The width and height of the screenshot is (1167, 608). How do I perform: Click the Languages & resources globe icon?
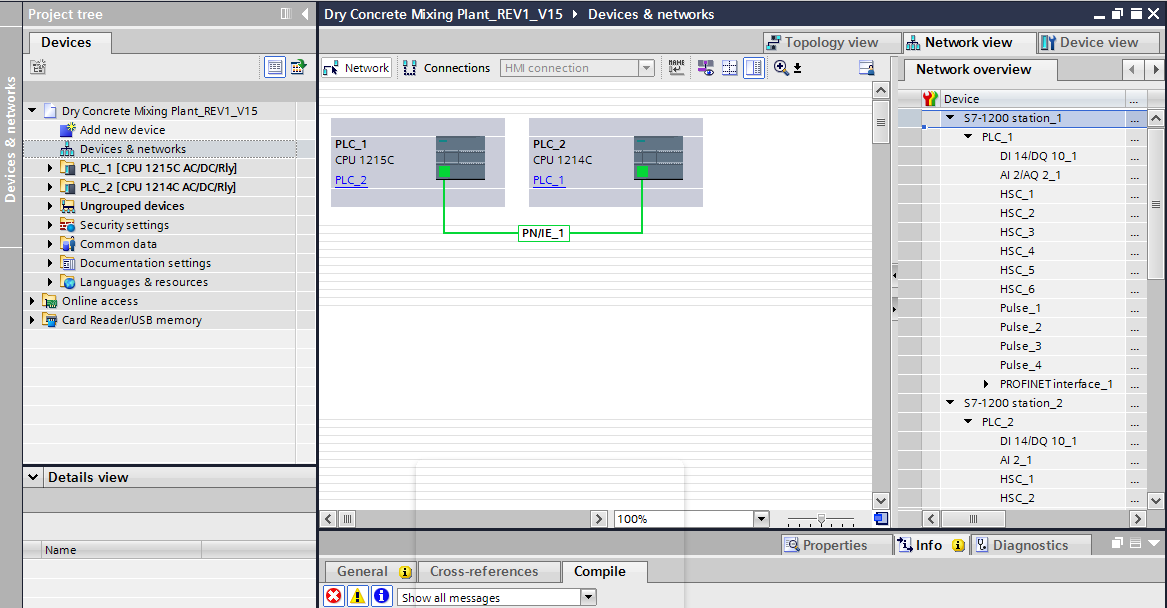coord(68,282)
